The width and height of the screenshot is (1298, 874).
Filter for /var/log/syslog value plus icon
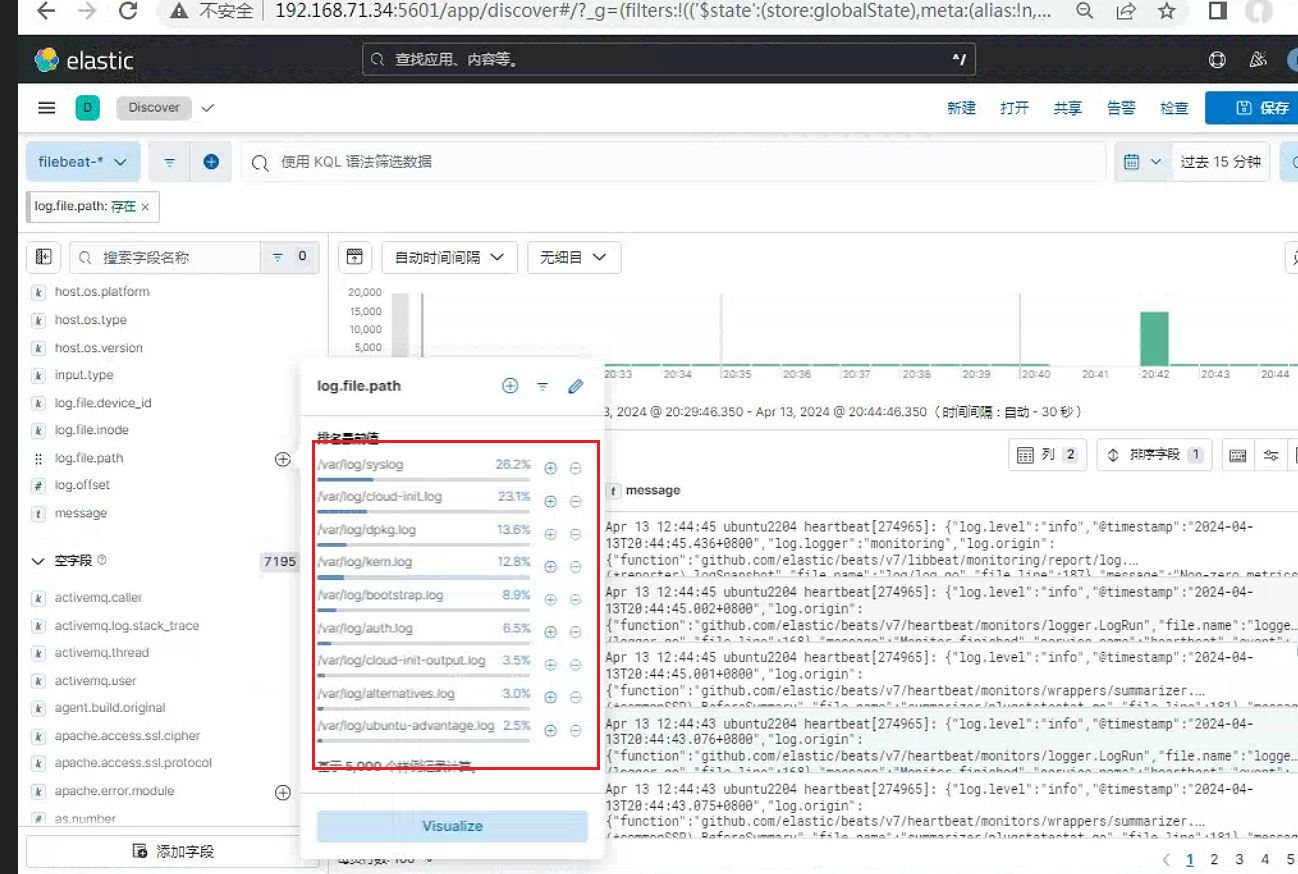(550, 467)
